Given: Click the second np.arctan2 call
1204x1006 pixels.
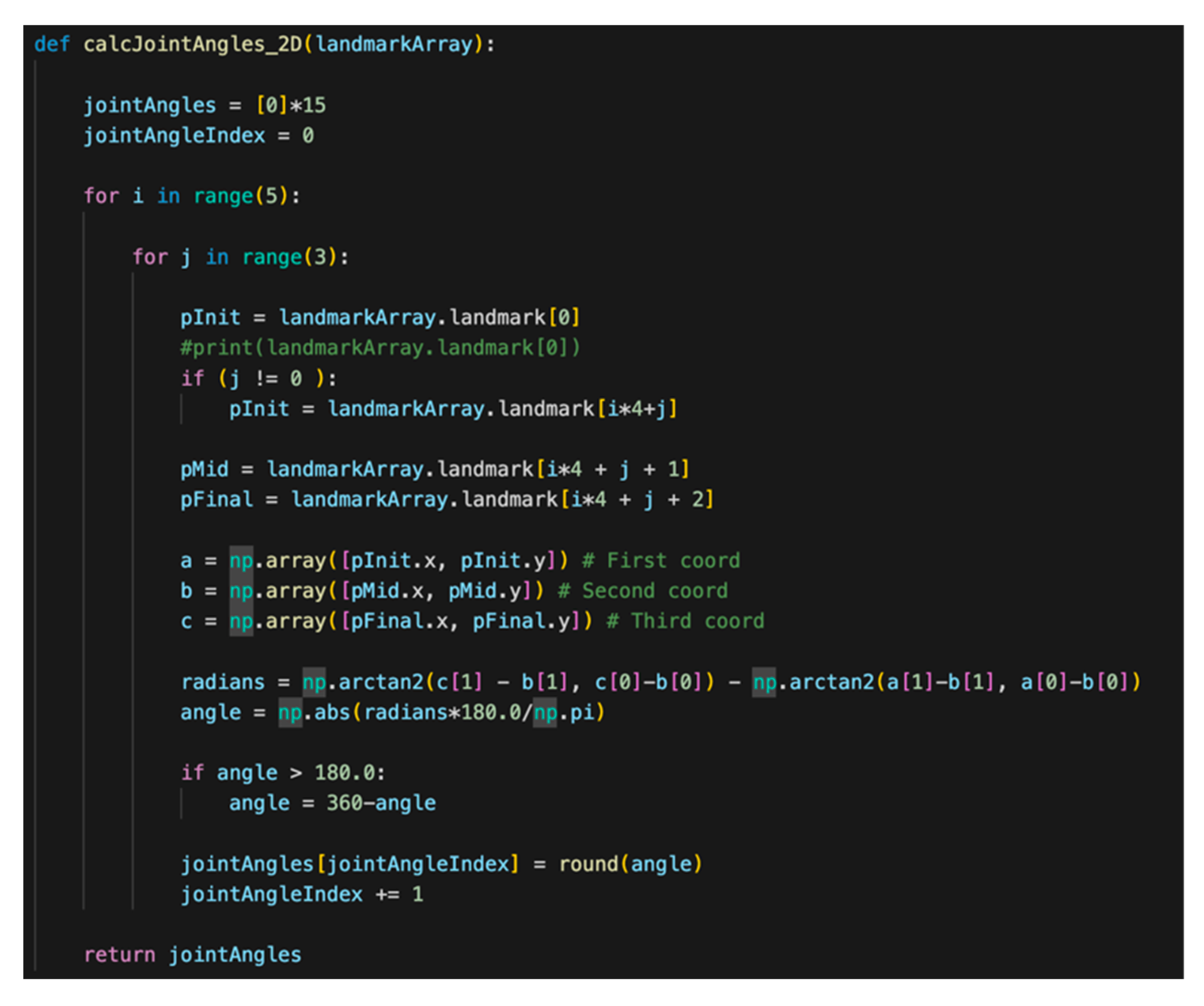Looking at the screenshot, I should [x=946, y=682].
